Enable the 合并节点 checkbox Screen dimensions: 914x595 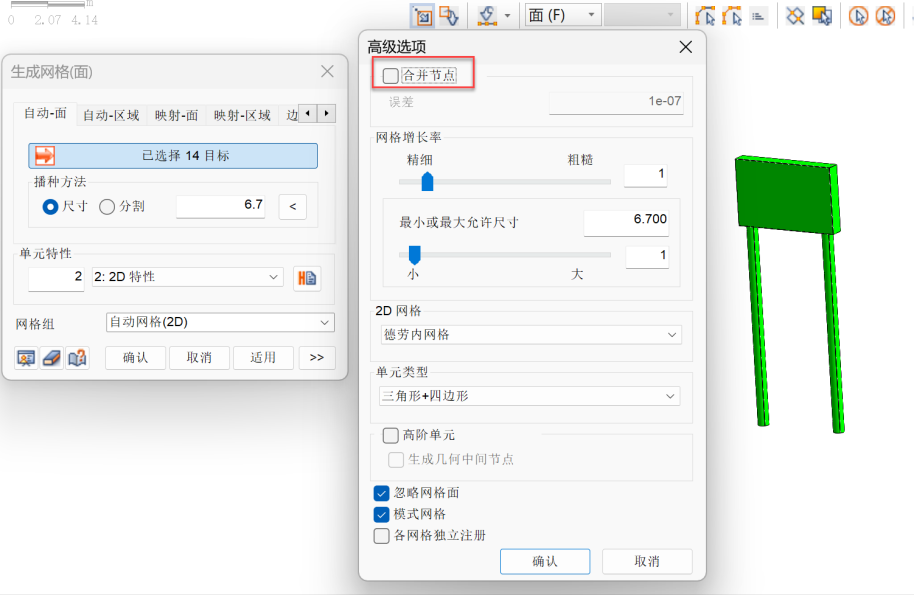(390, 75)
